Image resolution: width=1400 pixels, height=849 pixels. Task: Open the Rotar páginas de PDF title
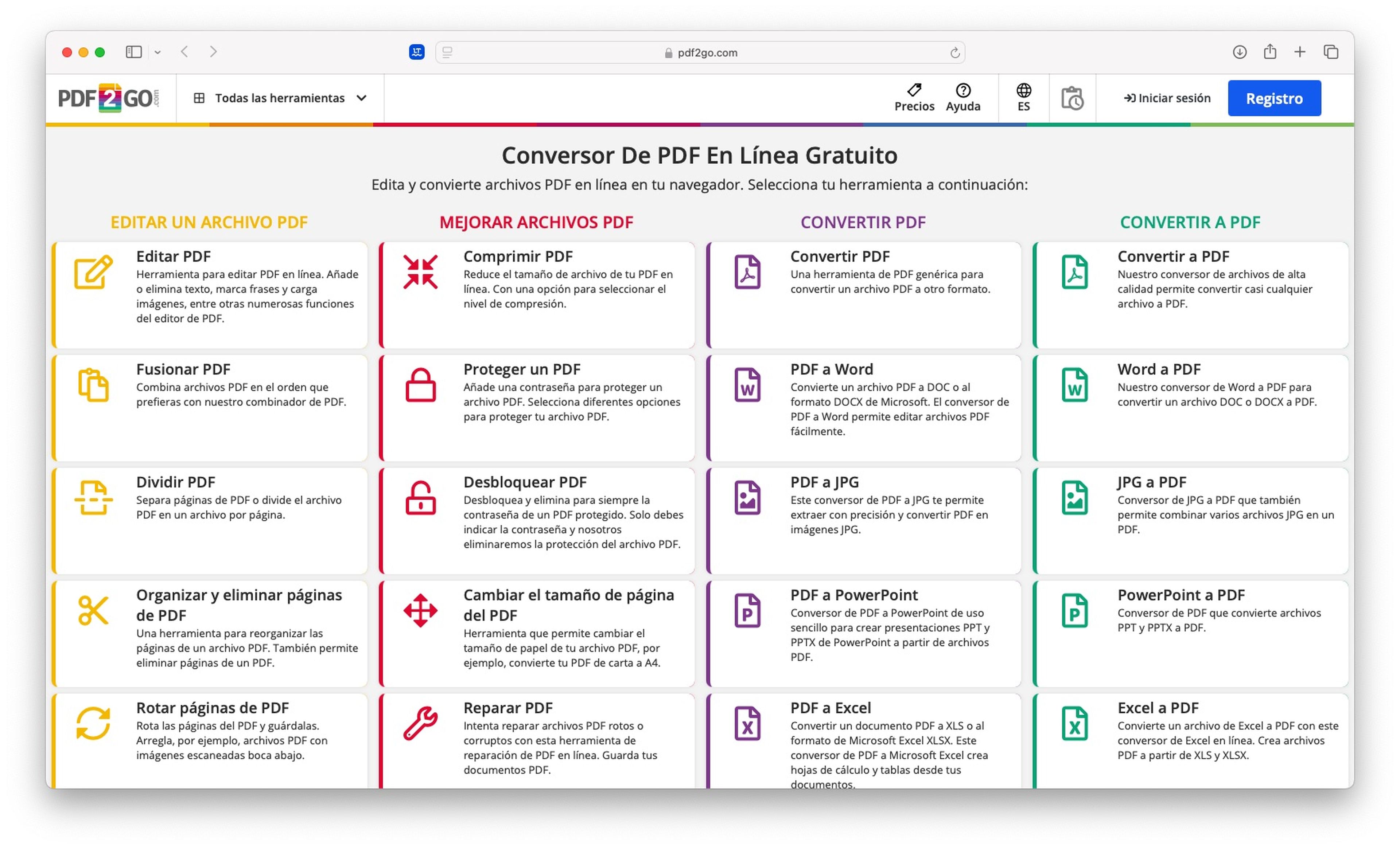point(213,708)
